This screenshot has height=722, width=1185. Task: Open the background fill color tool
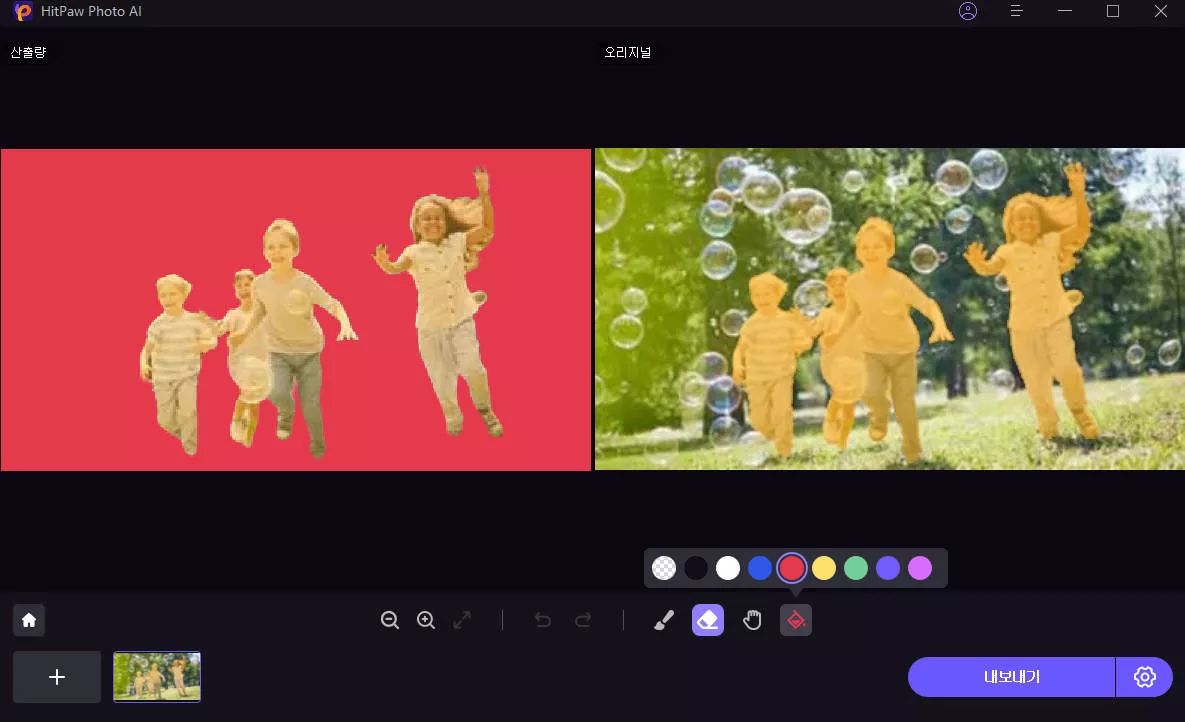[x=796, y=620]
